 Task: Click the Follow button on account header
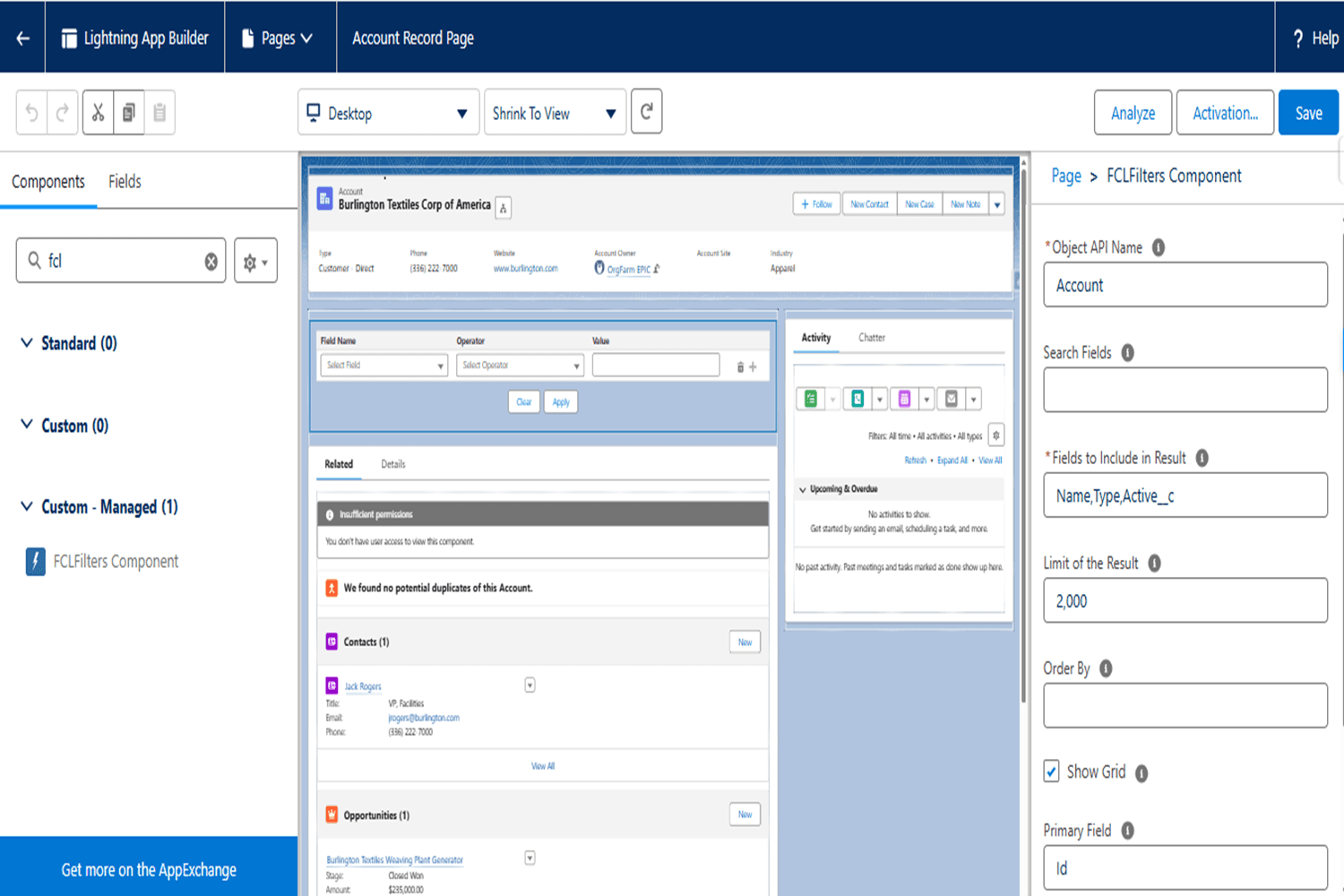click(x=817, y=204)
